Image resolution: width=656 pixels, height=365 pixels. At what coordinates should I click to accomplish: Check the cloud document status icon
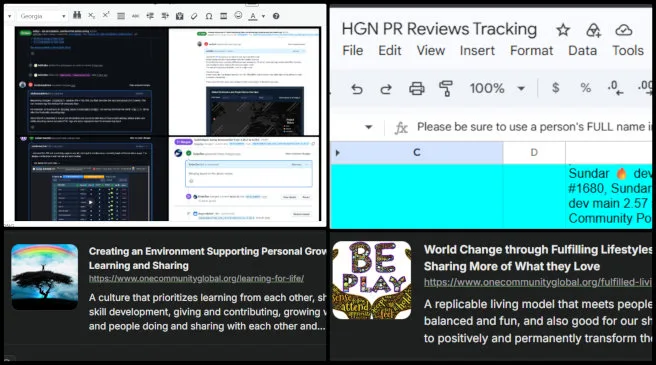pos(623,30)
